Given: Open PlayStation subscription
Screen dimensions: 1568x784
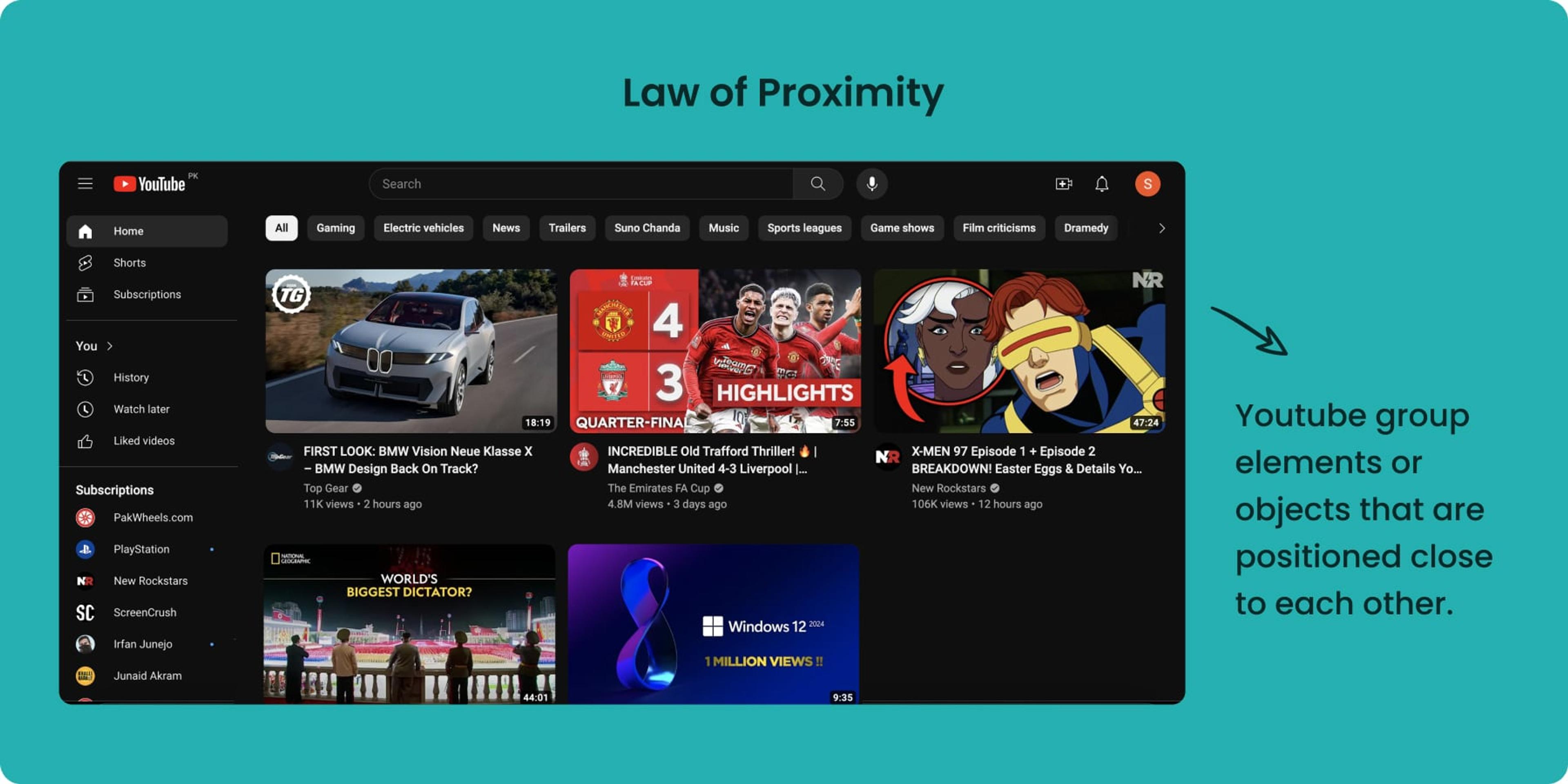Looking at the screenshot, I should (147, 549).
